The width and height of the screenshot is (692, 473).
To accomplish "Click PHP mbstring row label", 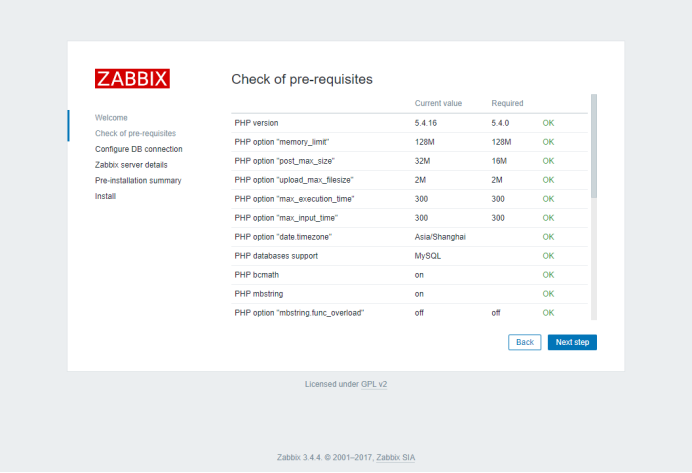I will (x=259, y=294).
